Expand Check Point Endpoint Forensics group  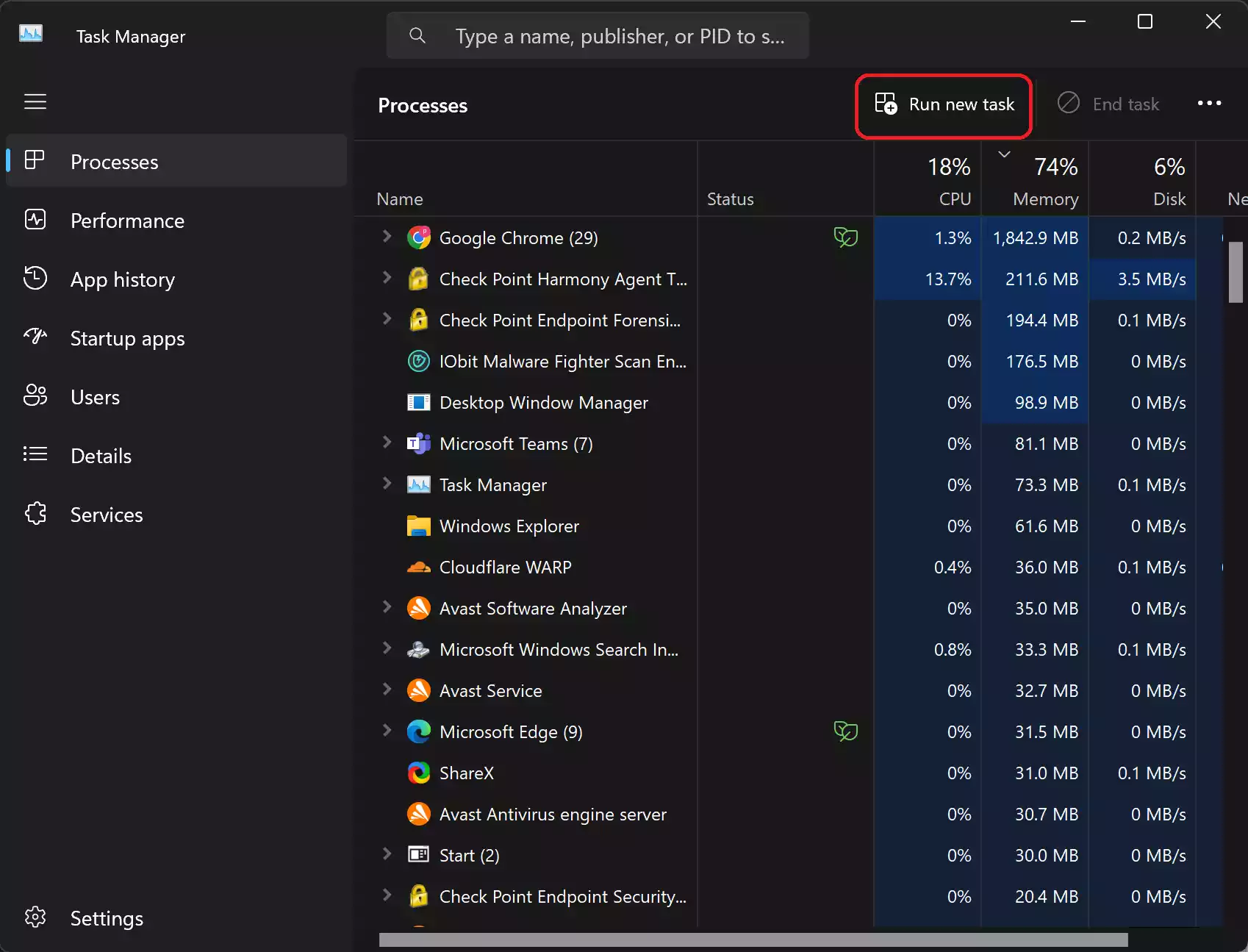pos(387,318)
